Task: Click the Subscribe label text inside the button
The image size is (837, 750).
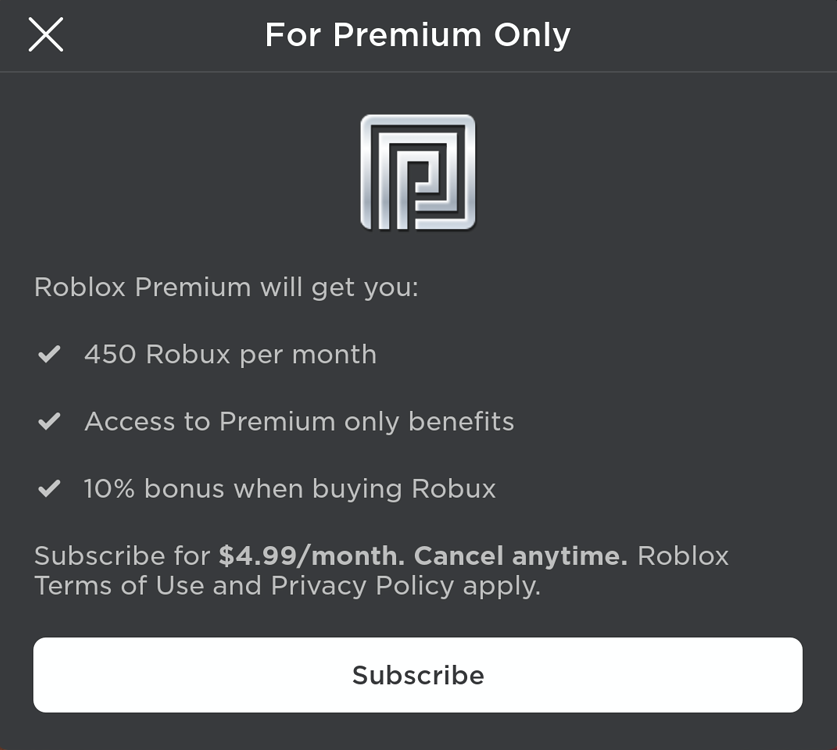Action: click(418, 674)
